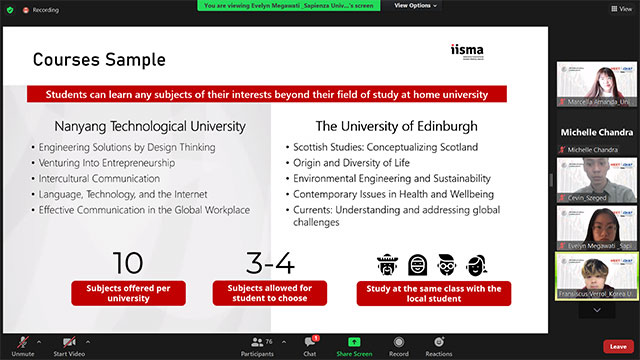Click the green encryption shield icon
Viewport: 640px width, 360px height.
click(10, 10)
